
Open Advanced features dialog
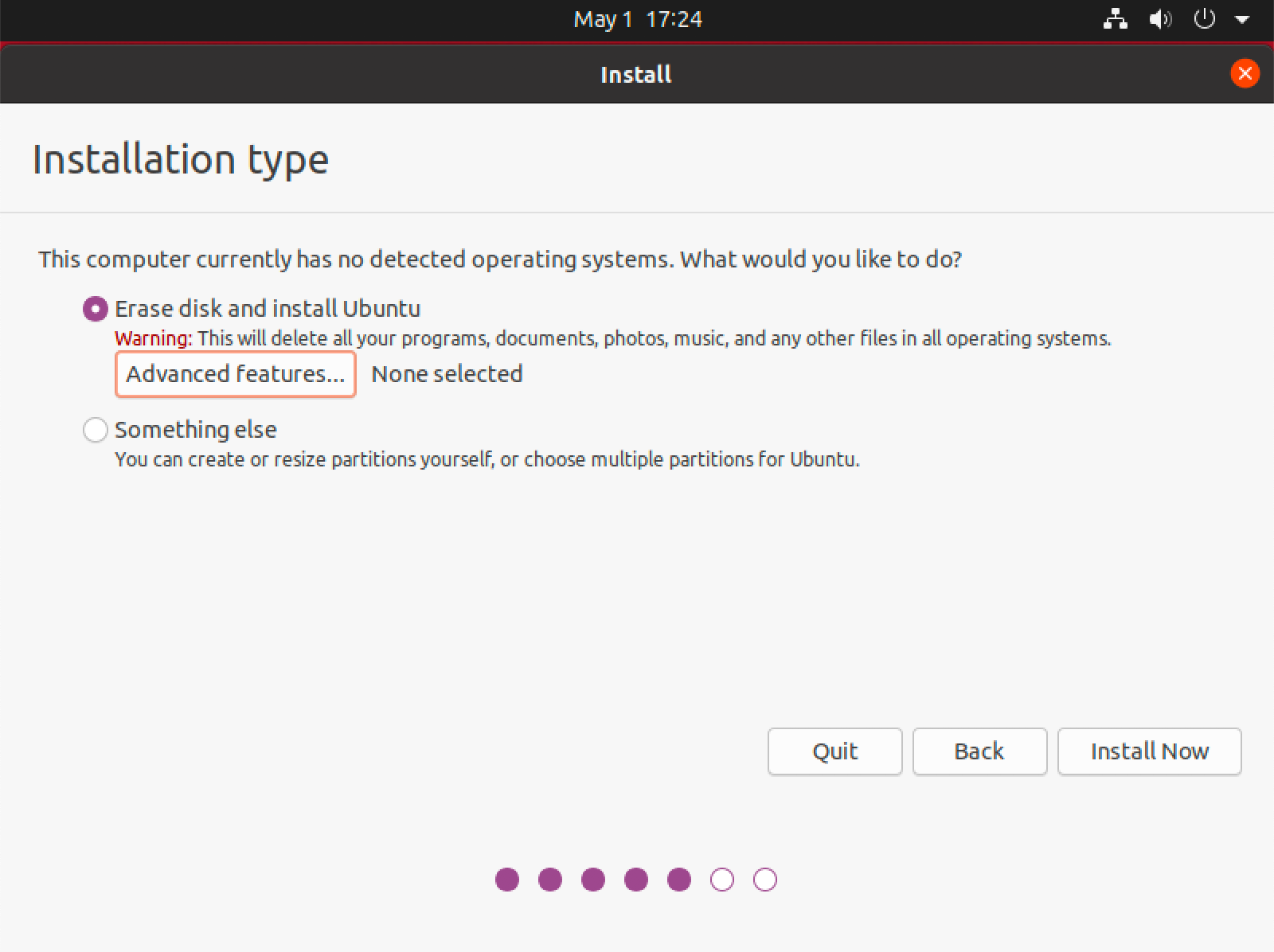click(x=236, y=374)
